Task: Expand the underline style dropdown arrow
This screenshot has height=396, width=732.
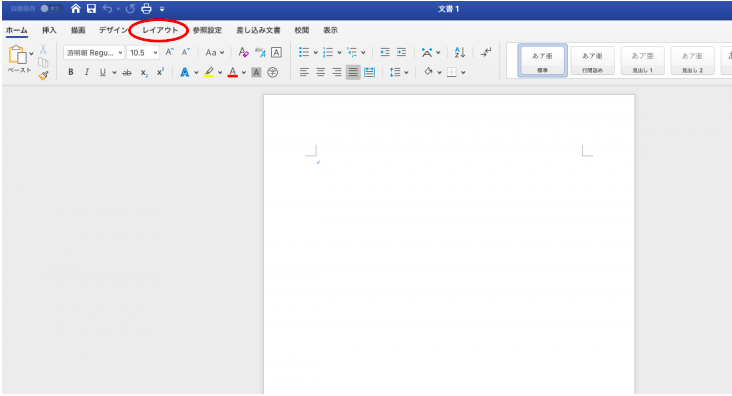Action: 114,73
